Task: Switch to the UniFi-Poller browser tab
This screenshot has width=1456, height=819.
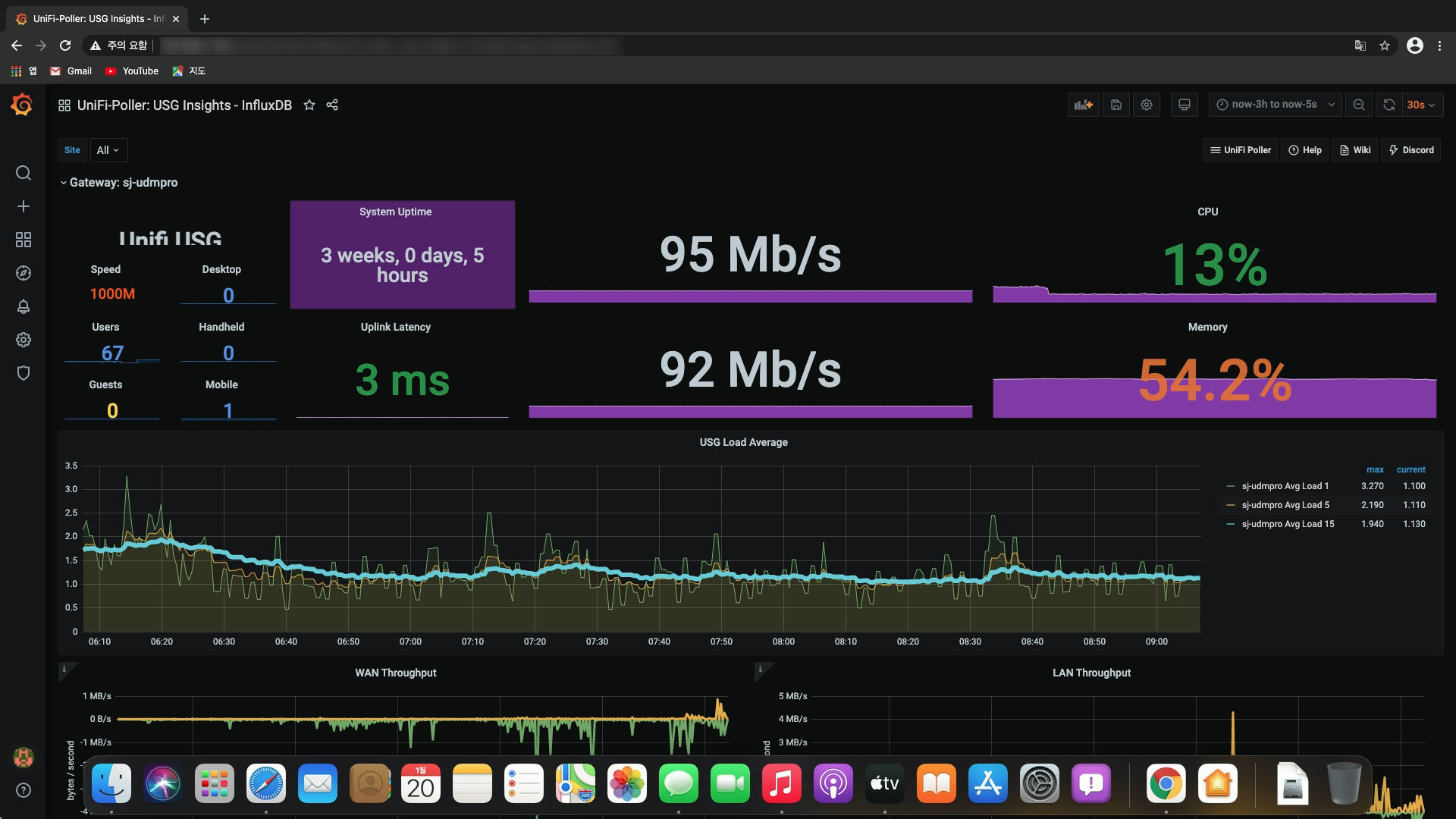Action: [x=97, y=19]
